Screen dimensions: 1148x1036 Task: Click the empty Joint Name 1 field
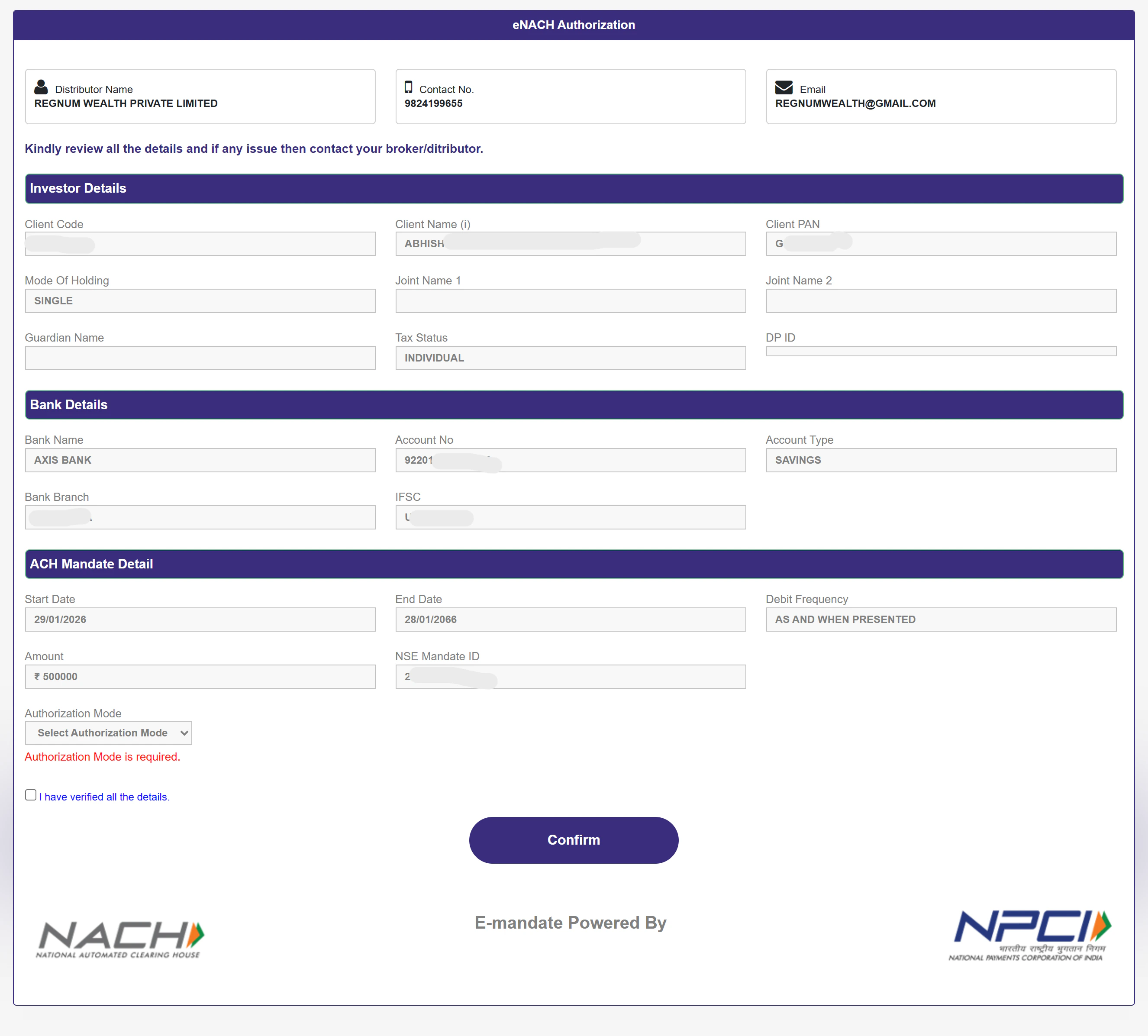pyautogui.click(x=570, y=300)
